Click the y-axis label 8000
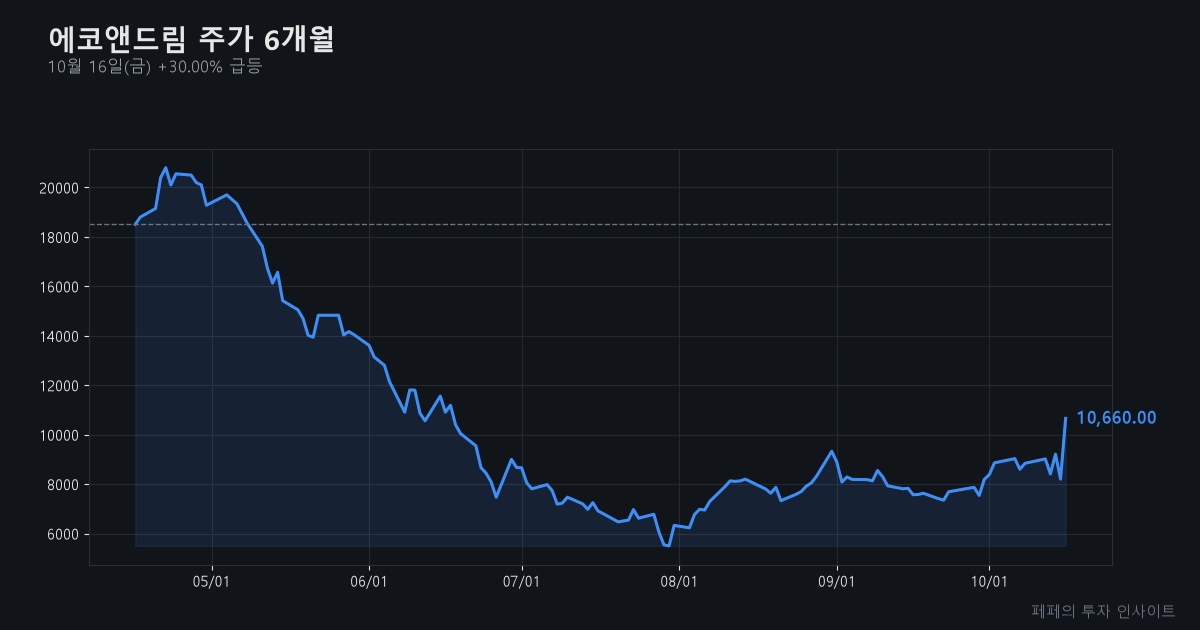Viewport: 1200px width, 630px height. 65,485
